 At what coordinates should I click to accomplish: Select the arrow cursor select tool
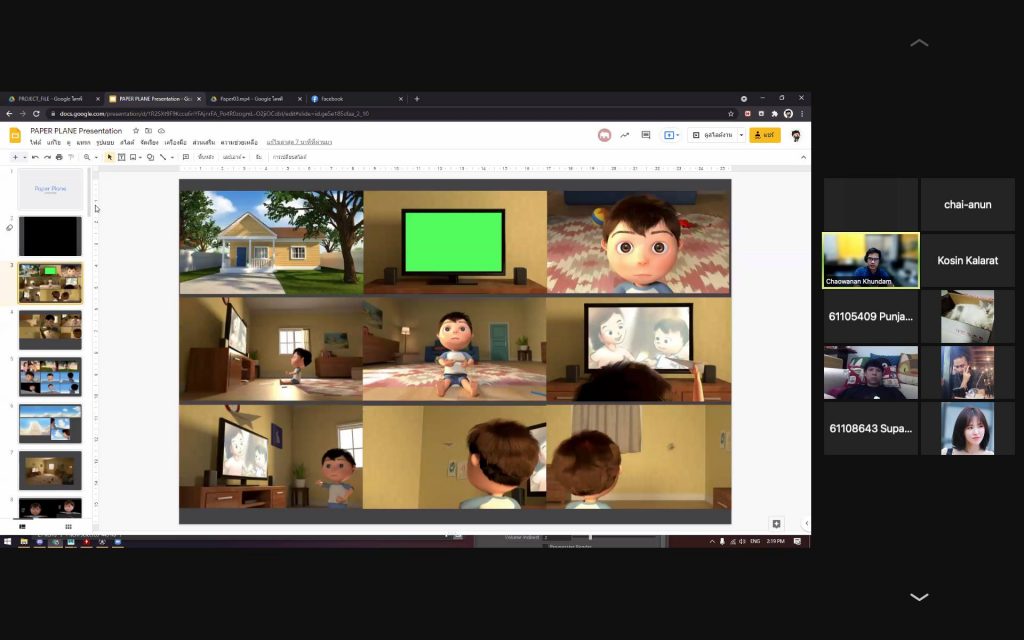tap(110, 157)
